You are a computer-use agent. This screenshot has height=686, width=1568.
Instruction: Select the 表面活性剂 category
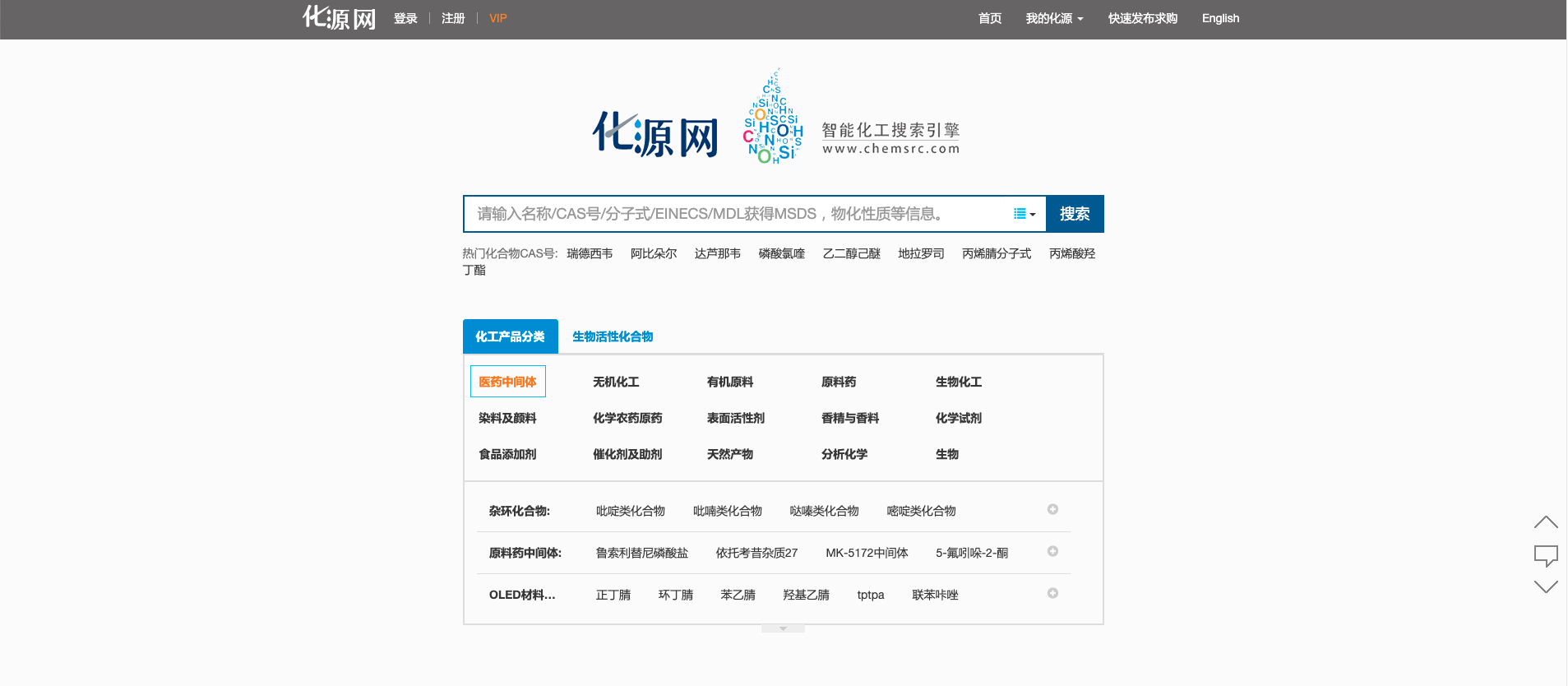[x=736, y=418]
